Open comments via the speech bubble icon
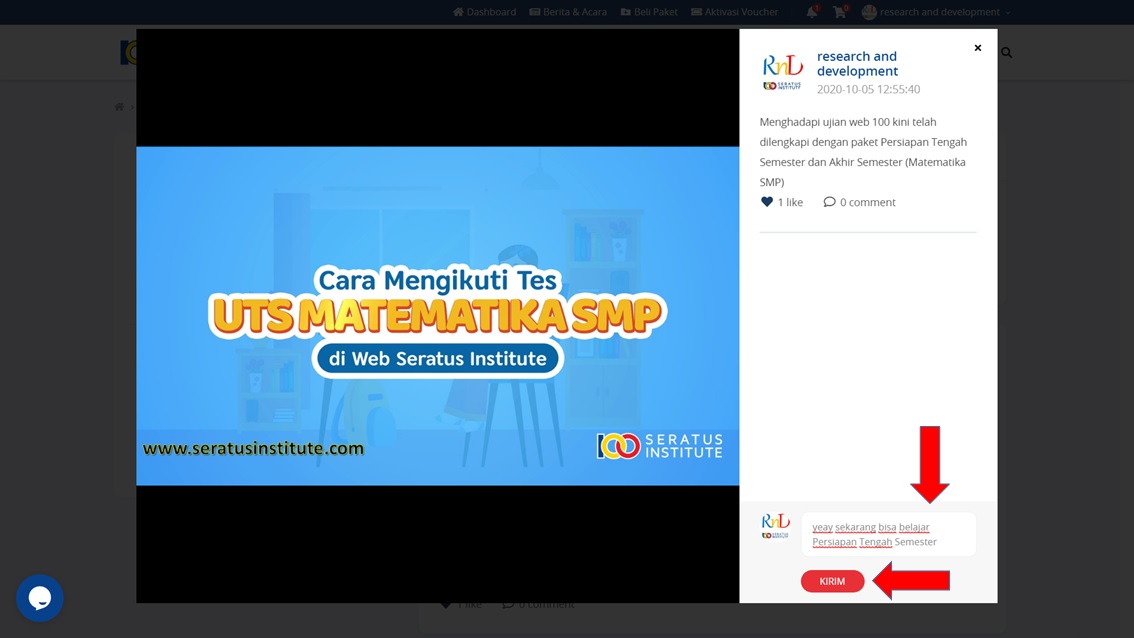Viewport: 1134px width, 638px height. click(830, 202)
